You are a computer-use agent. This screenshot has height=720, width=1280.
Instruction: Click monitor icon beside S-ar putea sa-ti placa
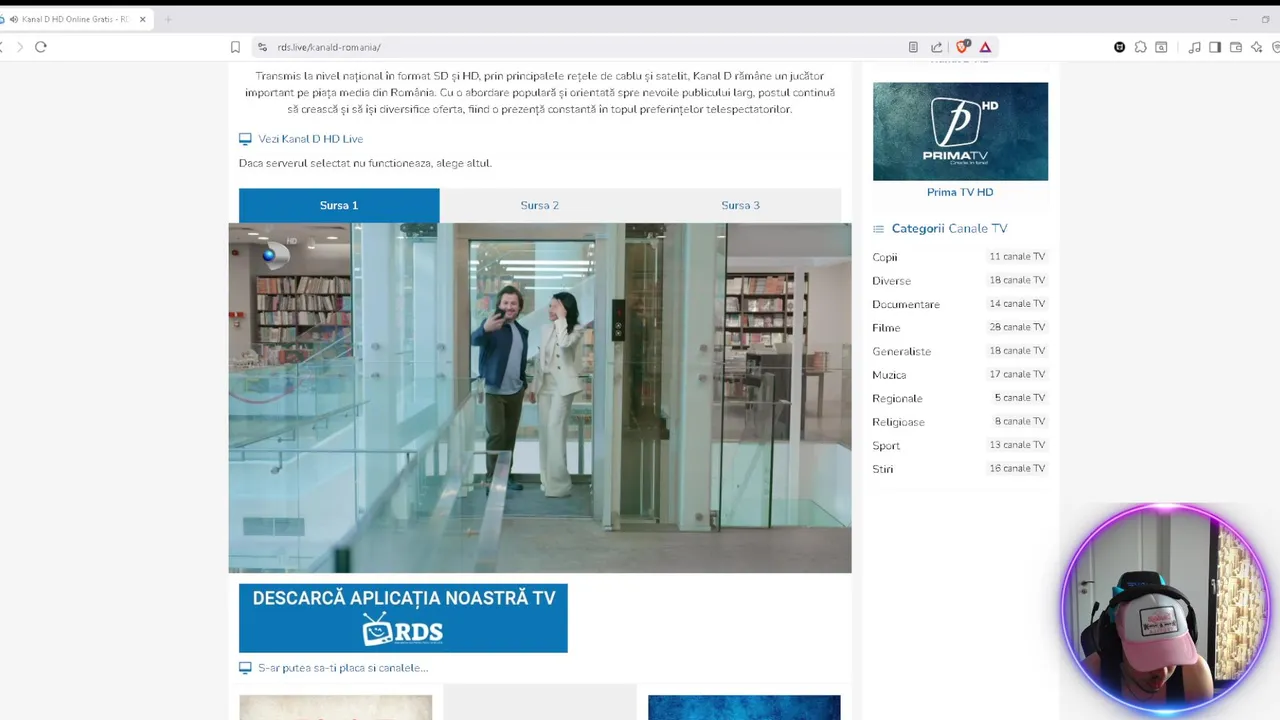point(245,668)
